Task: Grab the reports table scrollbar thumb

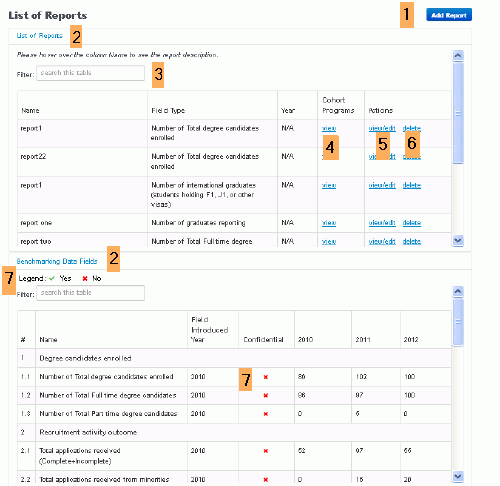Action: (x=458, y=113)
